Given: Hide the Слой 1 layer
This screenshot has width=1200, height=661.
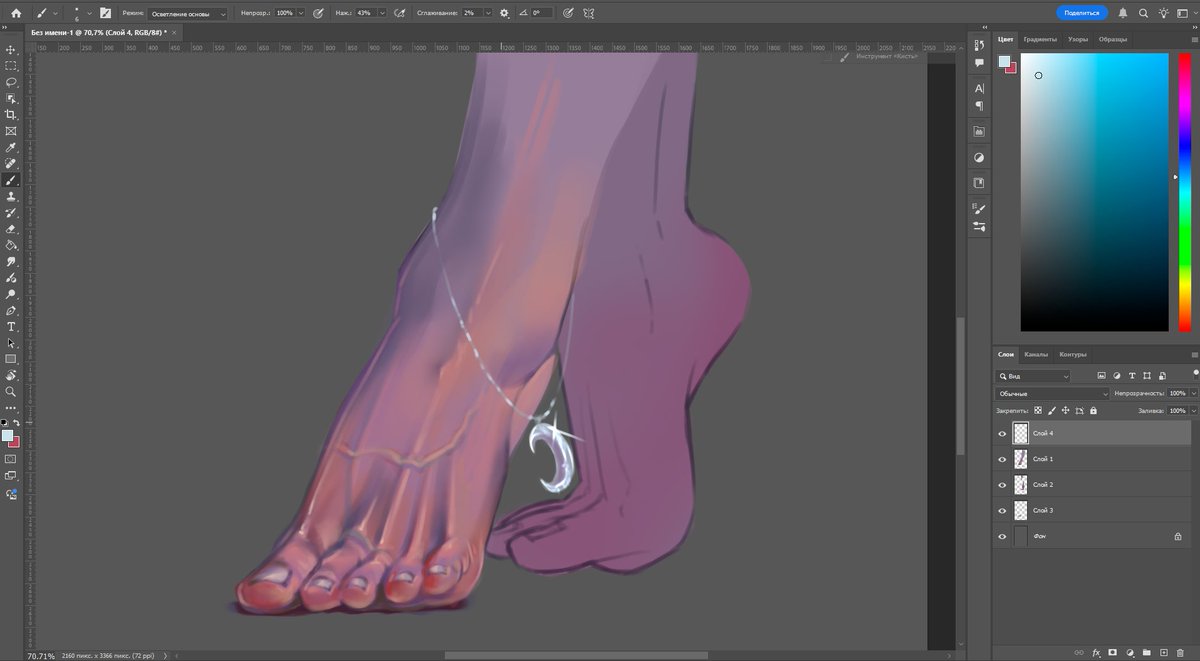Looking at the screenshot, I should (x=1002, y=458).
